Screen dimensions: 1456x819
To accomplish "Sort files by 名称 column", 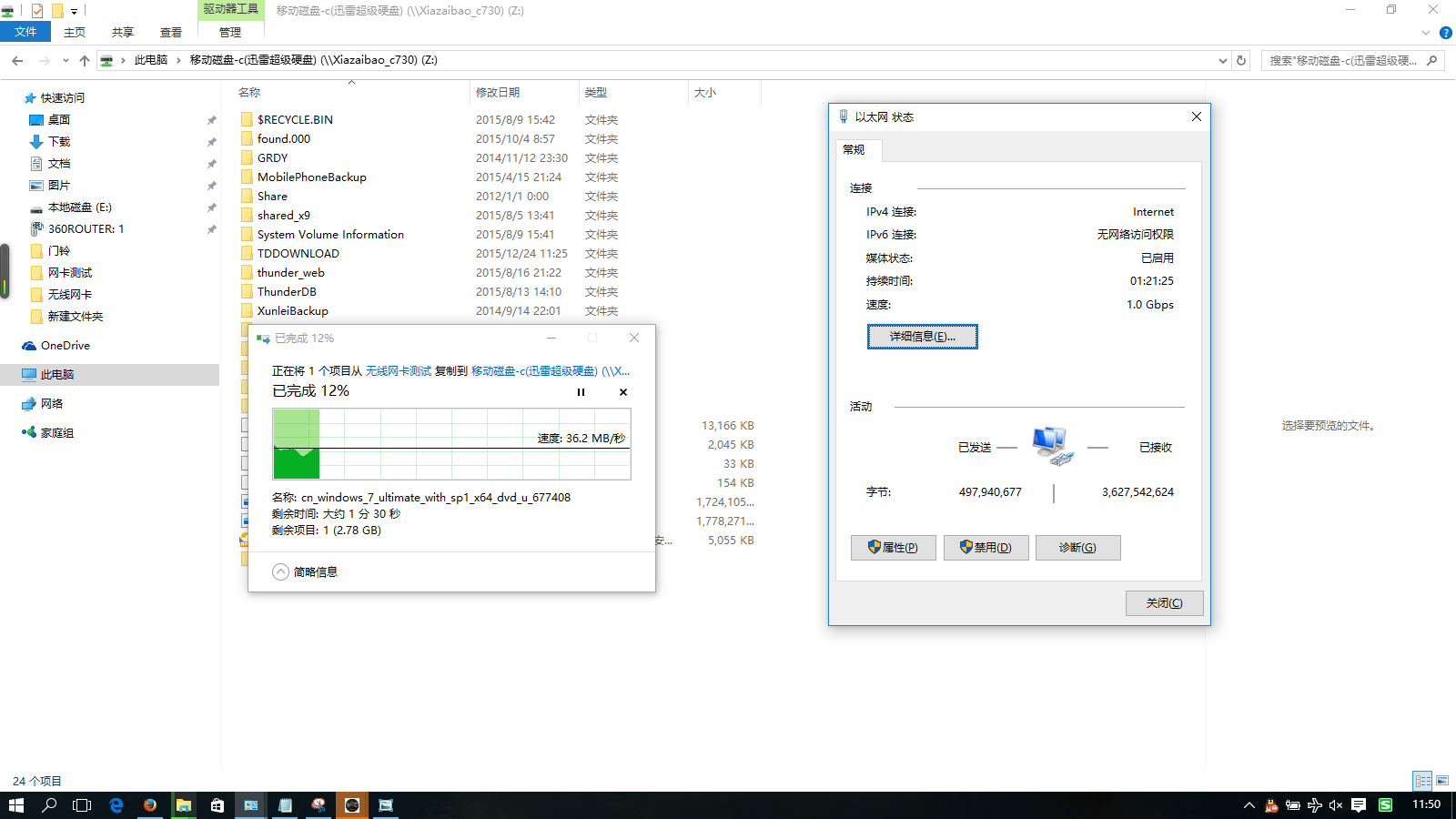I will click(x=249, y=93).
